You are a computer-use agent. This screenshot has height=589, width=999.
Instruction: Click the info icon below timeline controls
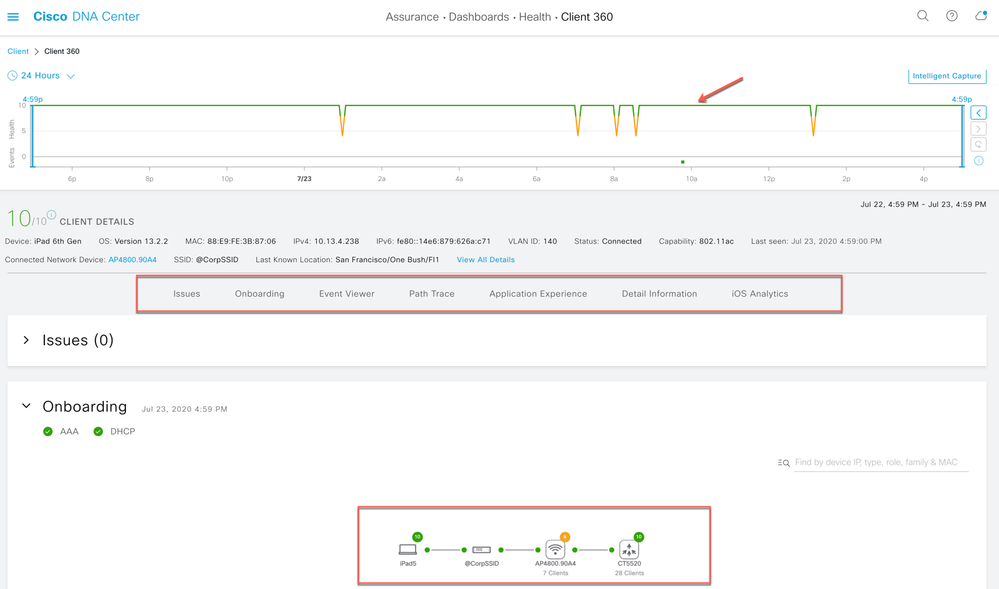(979, 161)
